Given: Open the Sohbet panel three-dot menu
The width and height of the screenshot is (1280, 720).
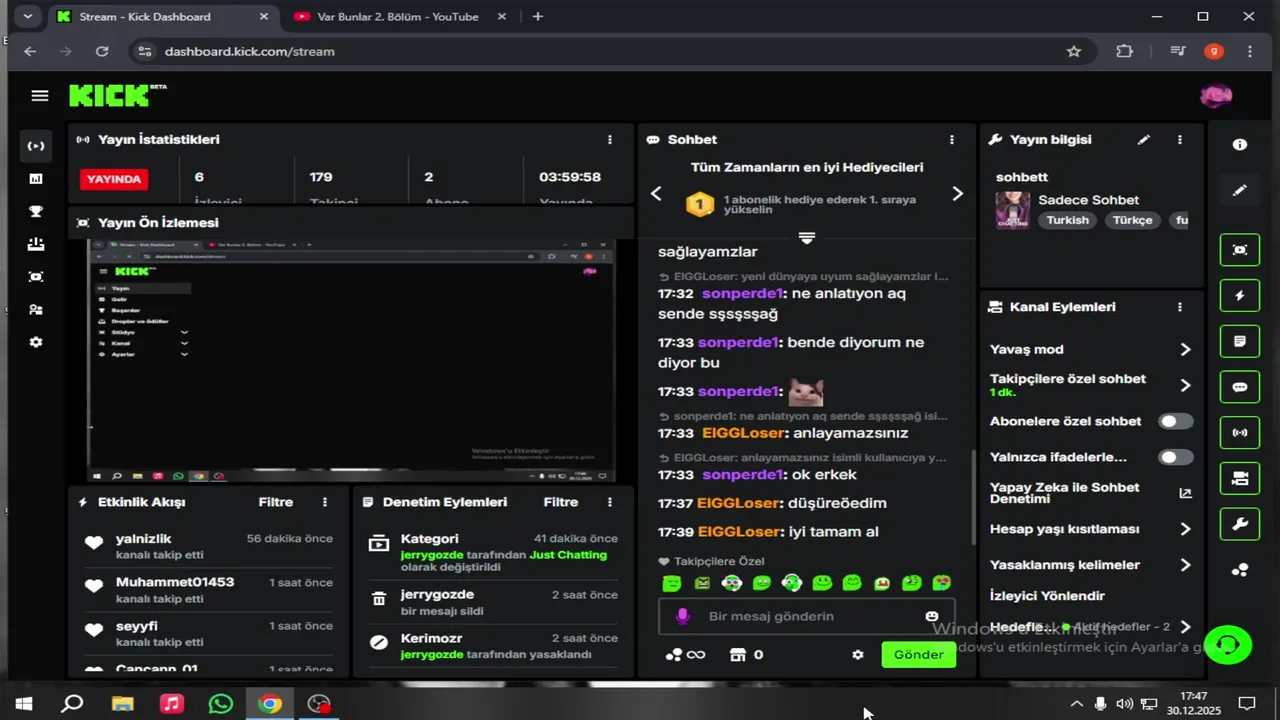Looking at the screenshot, I should [x=952, y=140].
